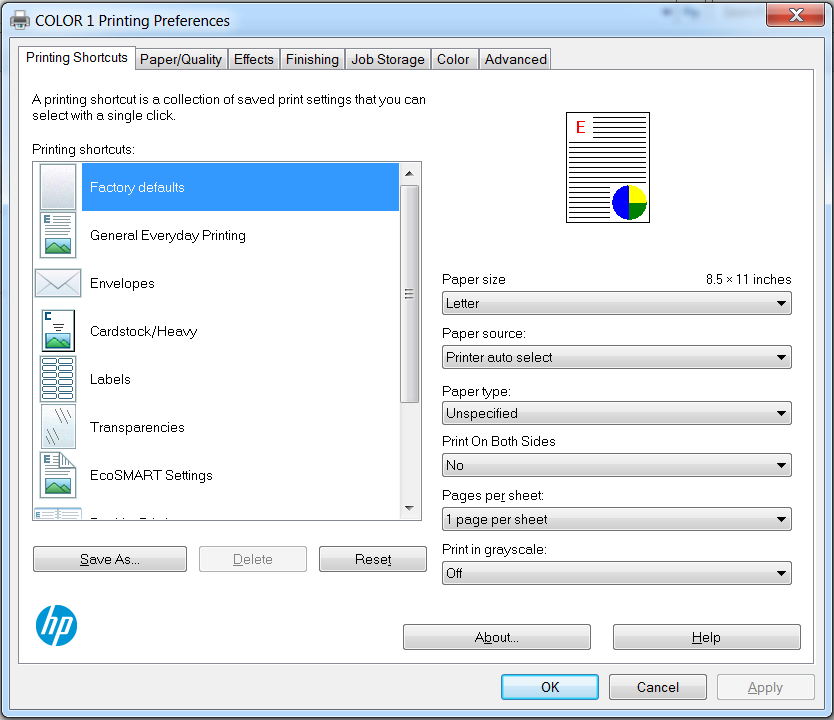This screenshot has width=834, height=720.
Task: Open the Effects tab
Action: click(254, 60)
